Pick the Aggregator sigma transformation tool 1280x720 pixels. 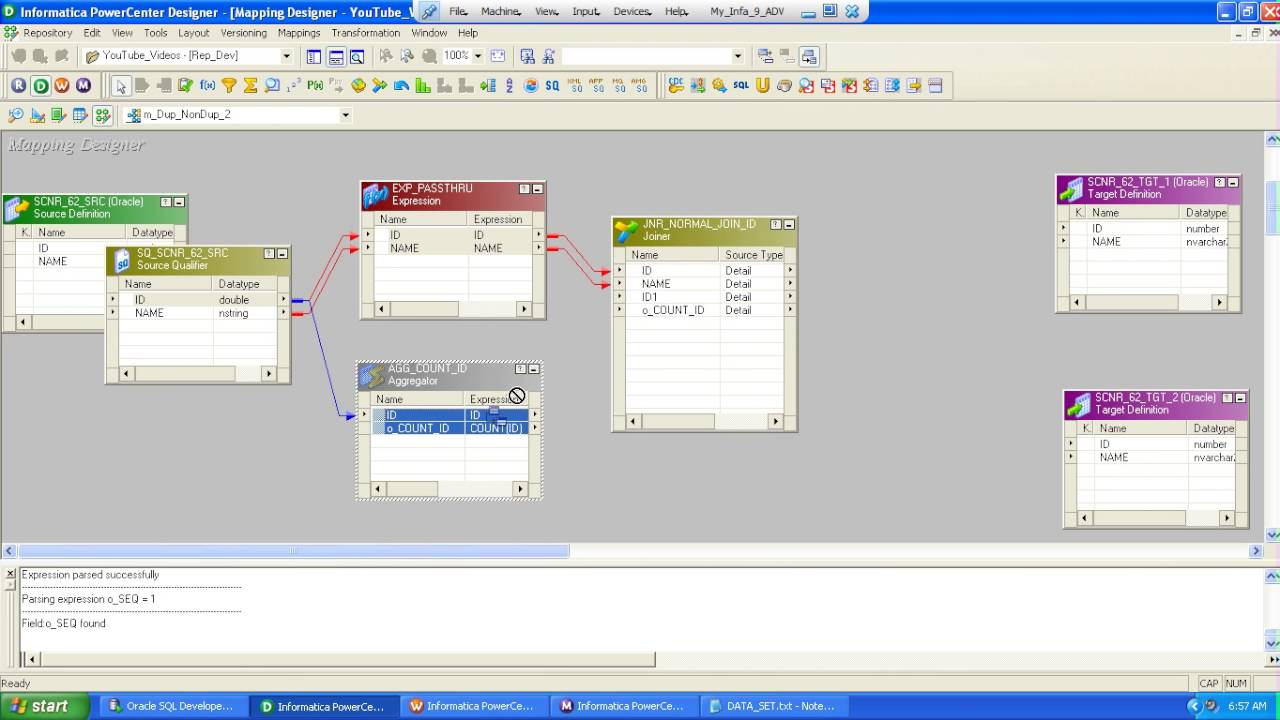(250, 86)
